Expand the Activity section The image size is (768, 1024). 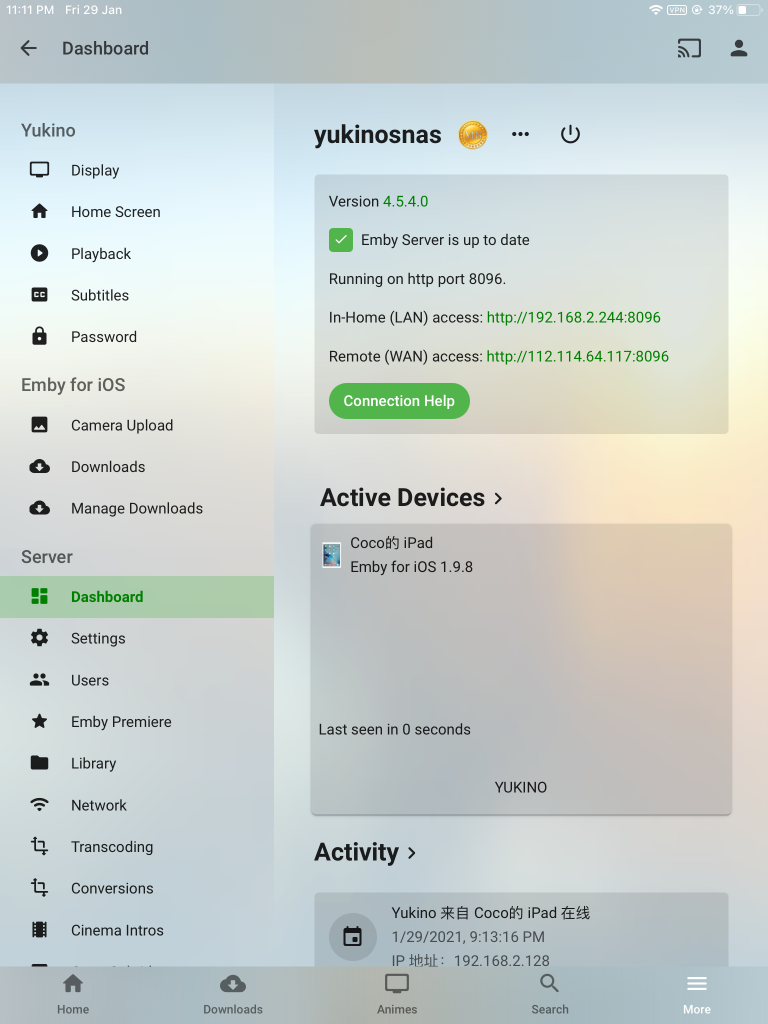(x=365, y=852)
